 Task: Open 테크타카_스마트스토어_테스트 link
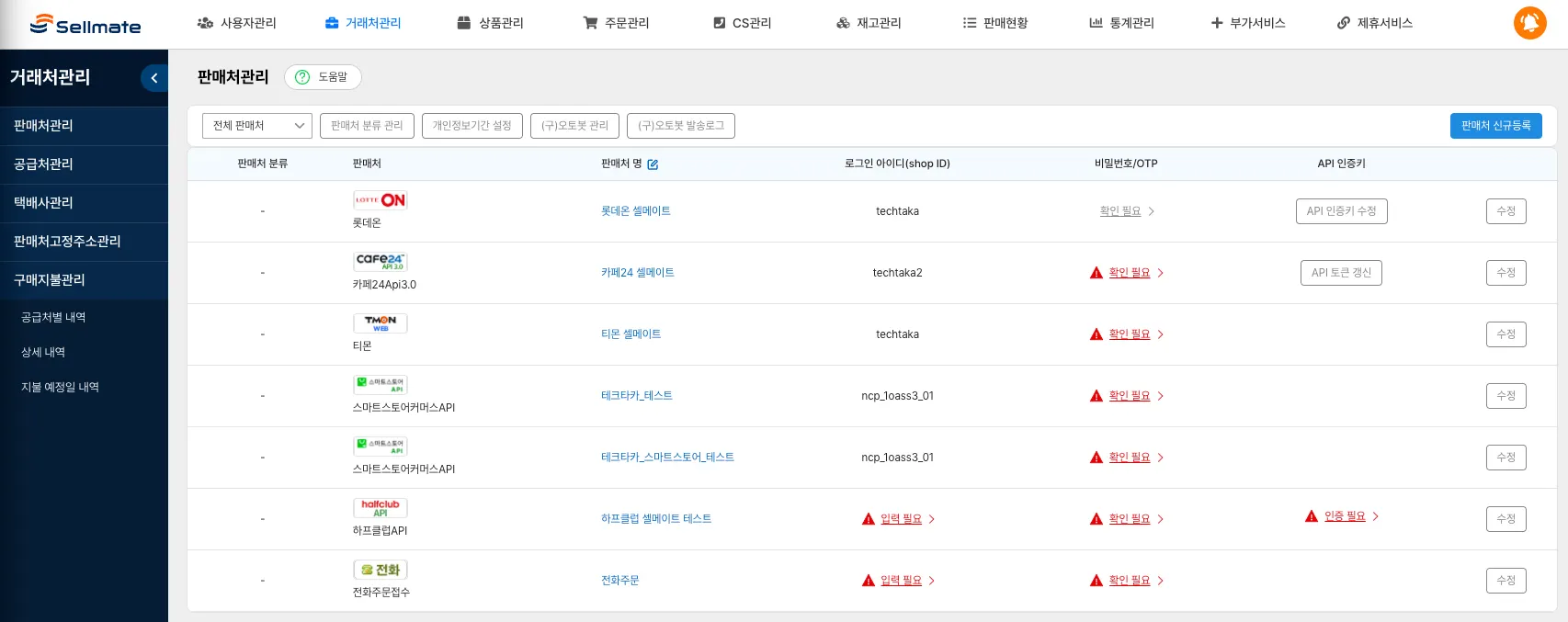click(x=667, y=458)
